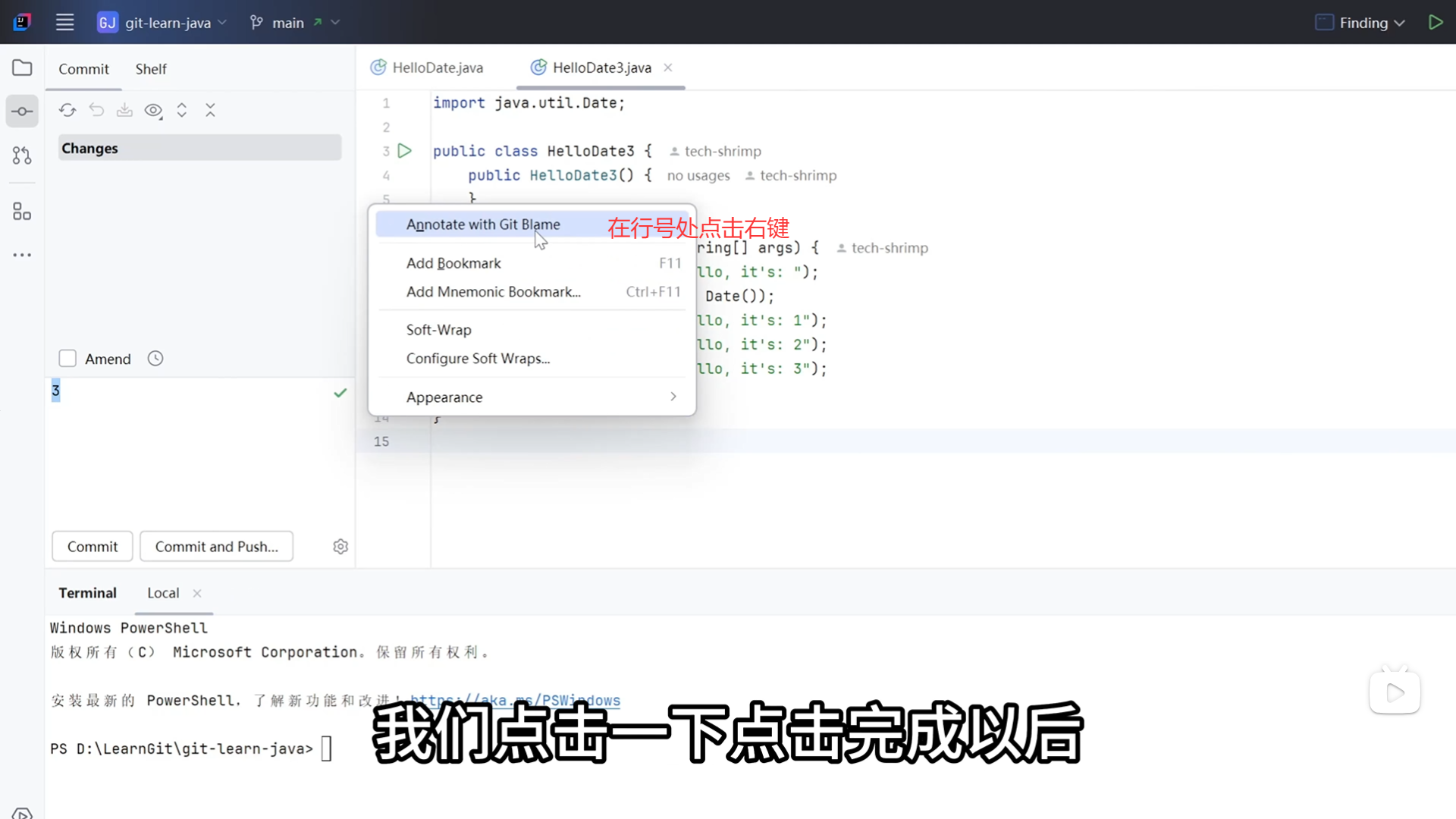
Task: Click the Commit and Push button
Action: pyautogui.click(x=216, y=547)
